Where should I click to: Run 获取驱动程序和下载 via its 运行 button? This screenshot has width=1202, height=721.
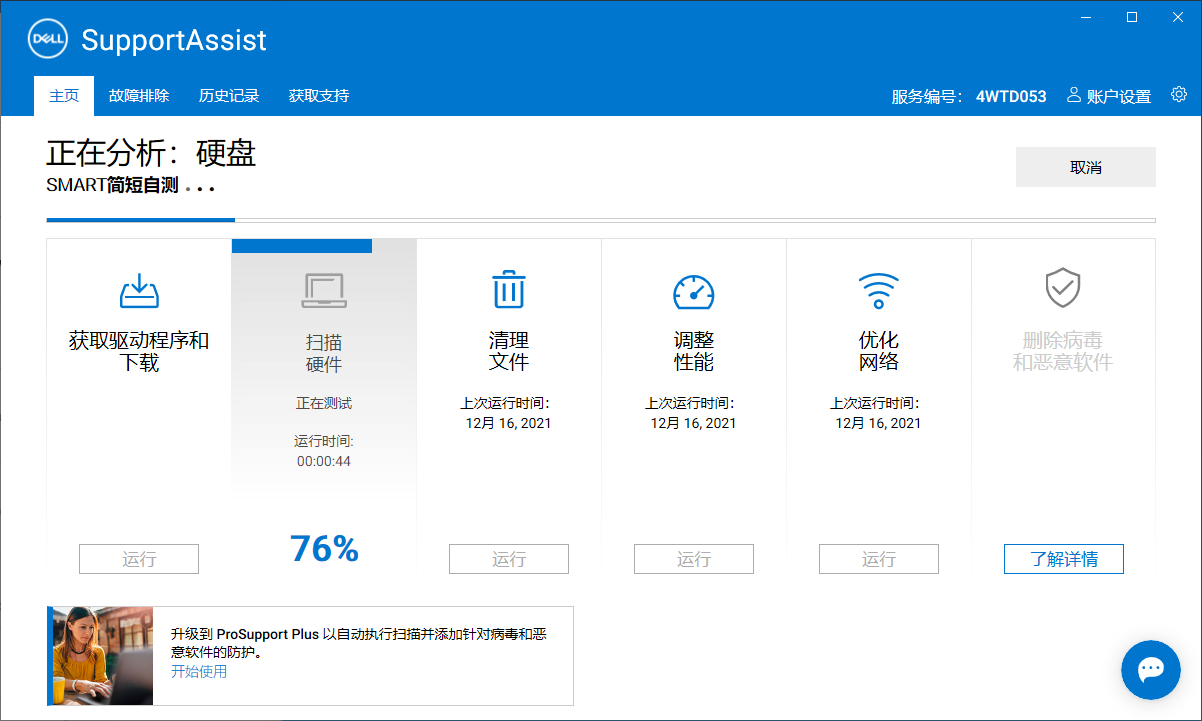click(139, 559)
